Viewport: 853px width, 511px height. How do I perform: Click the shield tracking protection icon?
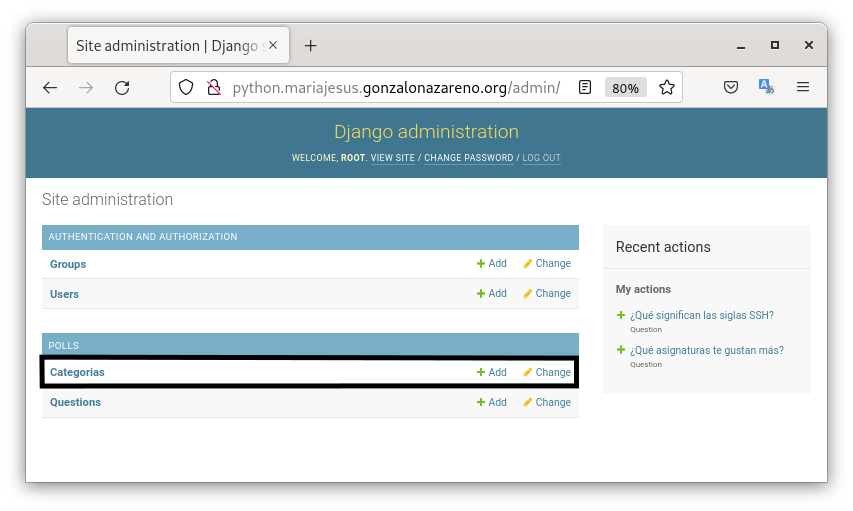tap(186, 88)
